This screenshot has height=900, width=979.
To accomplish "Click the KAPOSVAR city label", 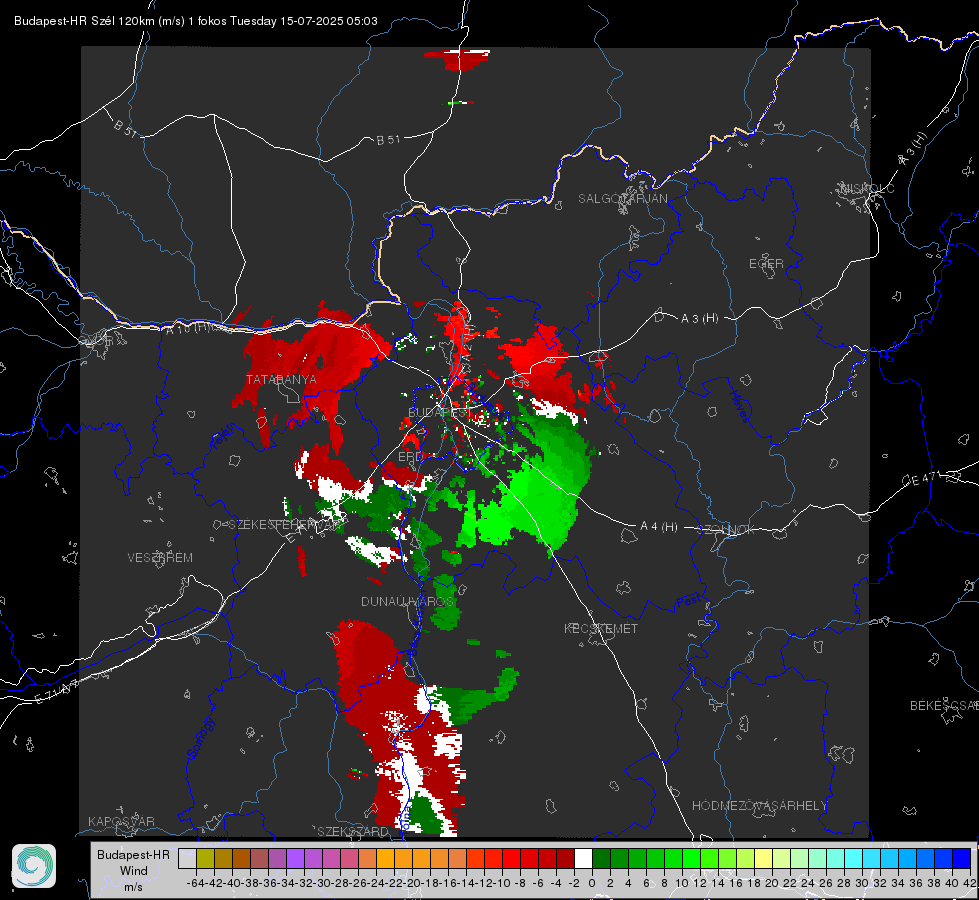I will tap(121, 821).
